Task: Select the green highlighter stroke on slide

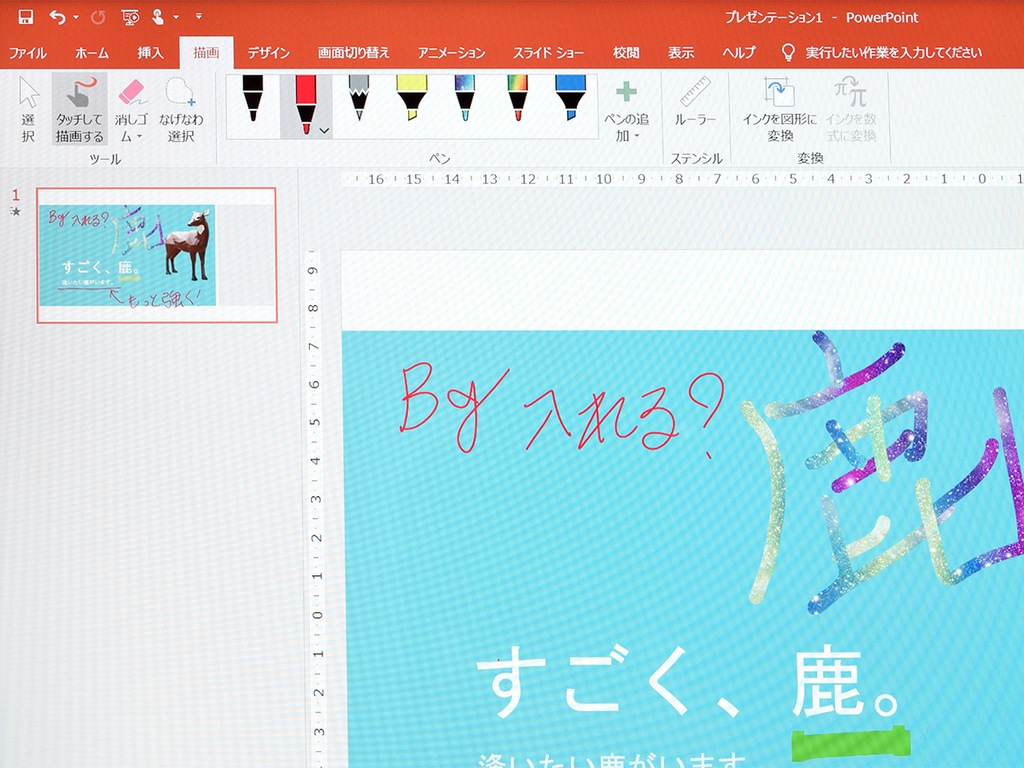Action: [x=850, y=744]
